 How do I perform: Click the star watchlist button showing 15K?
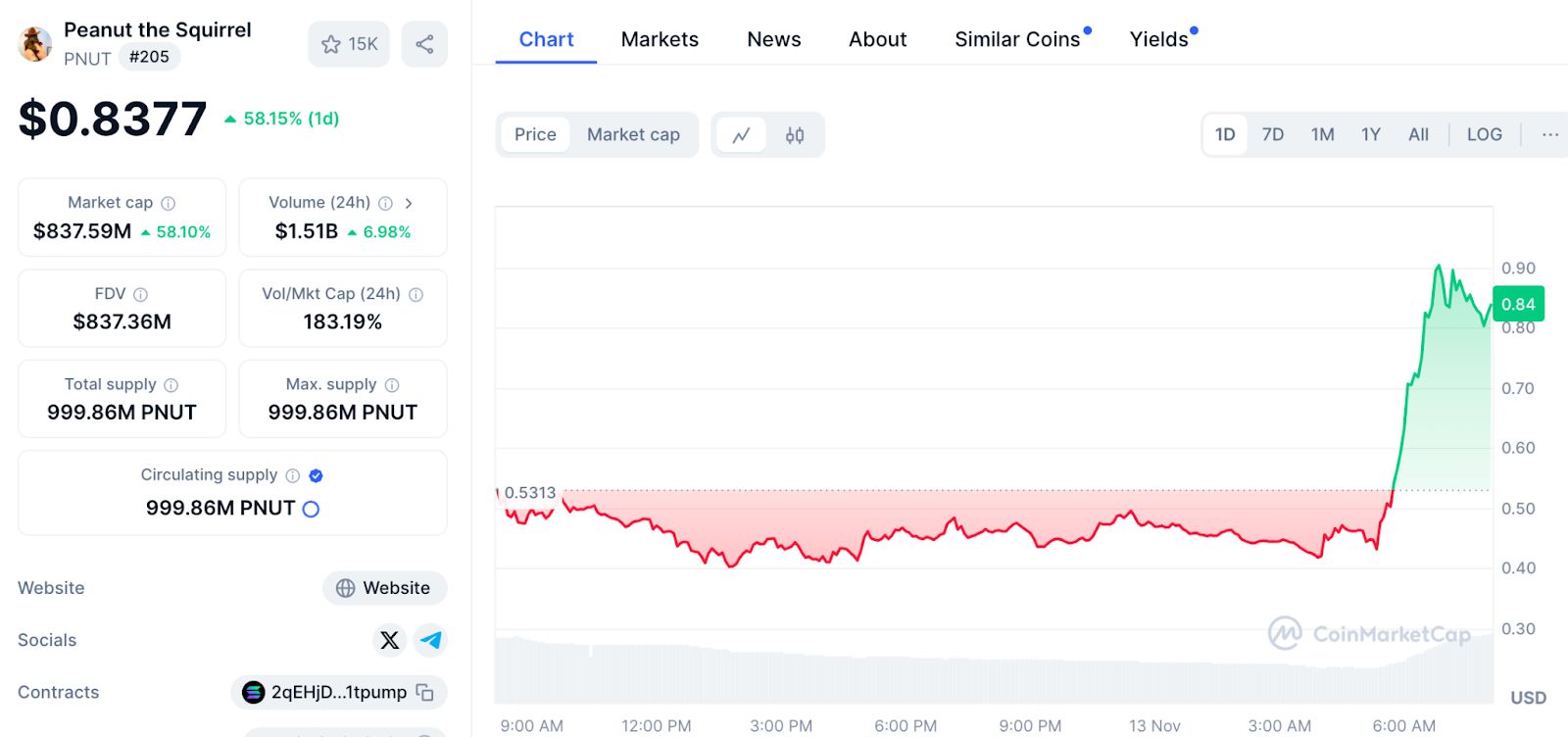click(x=349, y=44)
